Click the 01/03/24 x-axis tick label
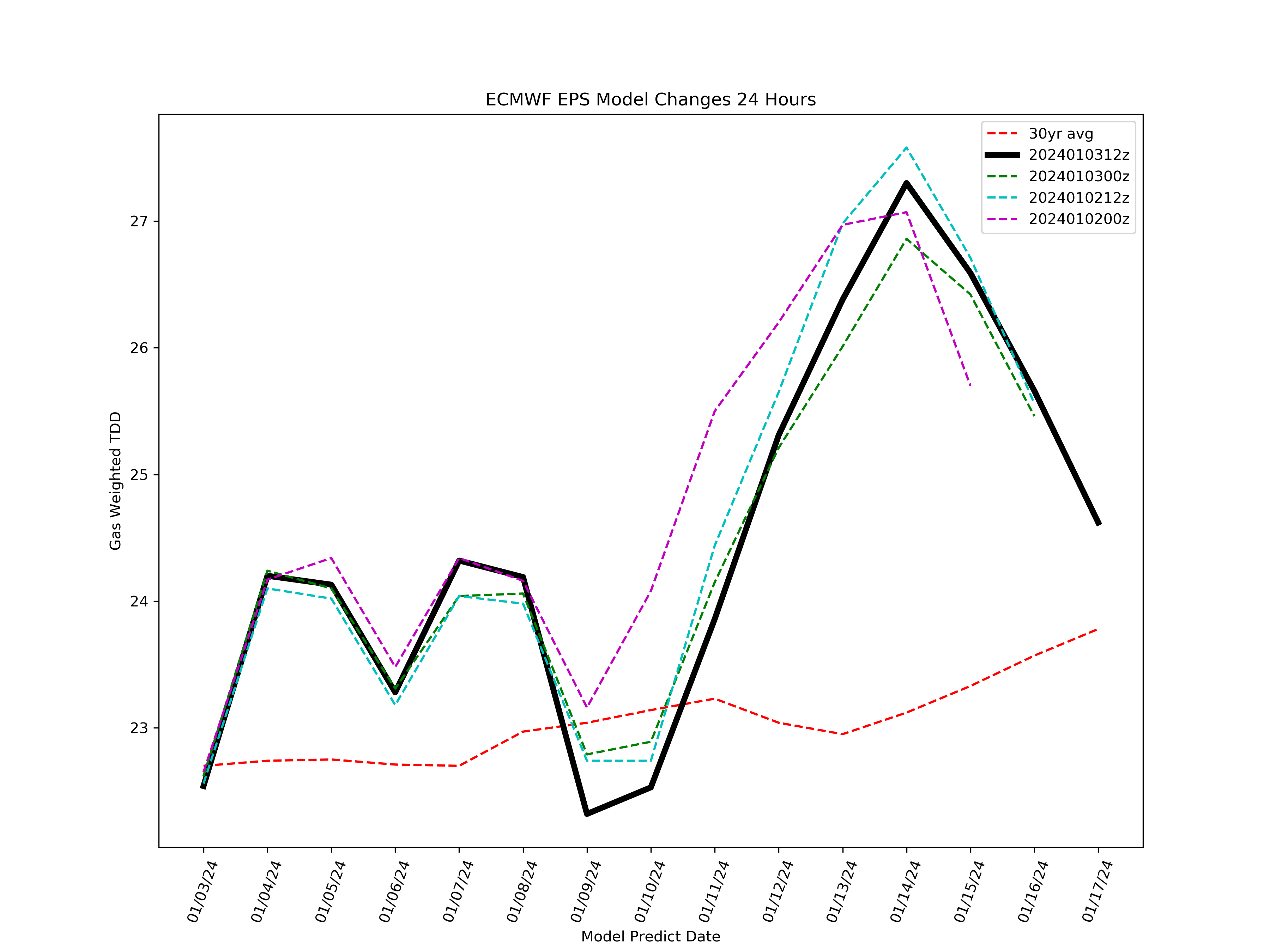Screen dimensions: 1270x952 [x=202, y=891]
